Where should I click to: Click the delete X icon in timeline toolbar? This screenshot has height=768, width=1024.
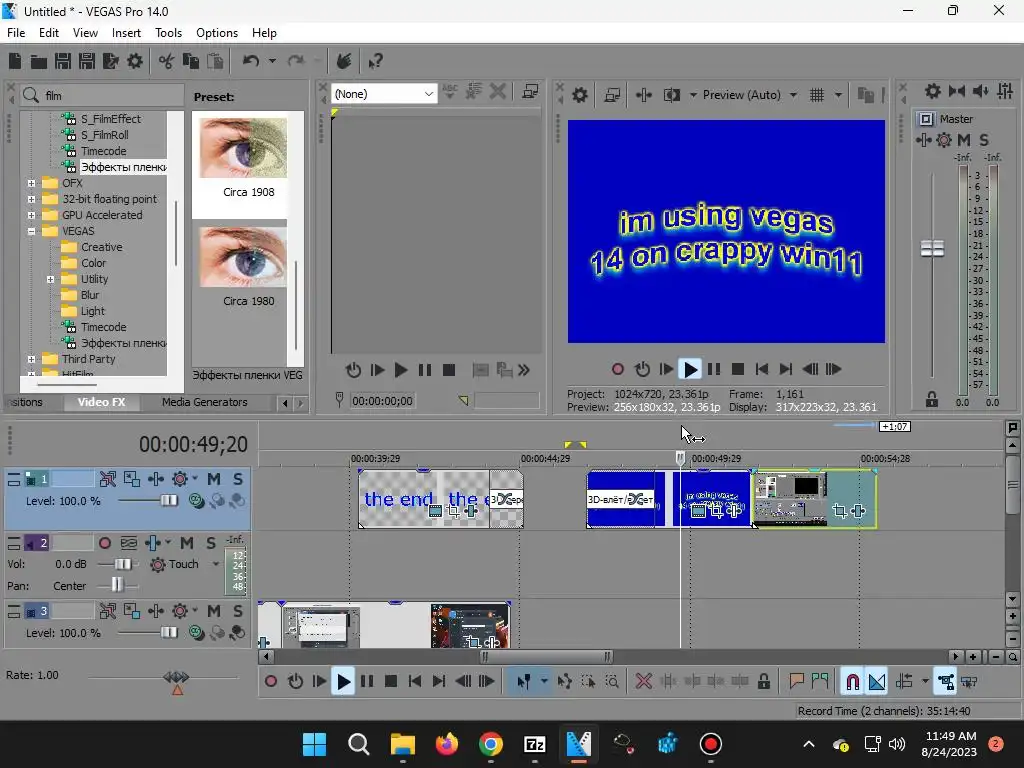643,682
